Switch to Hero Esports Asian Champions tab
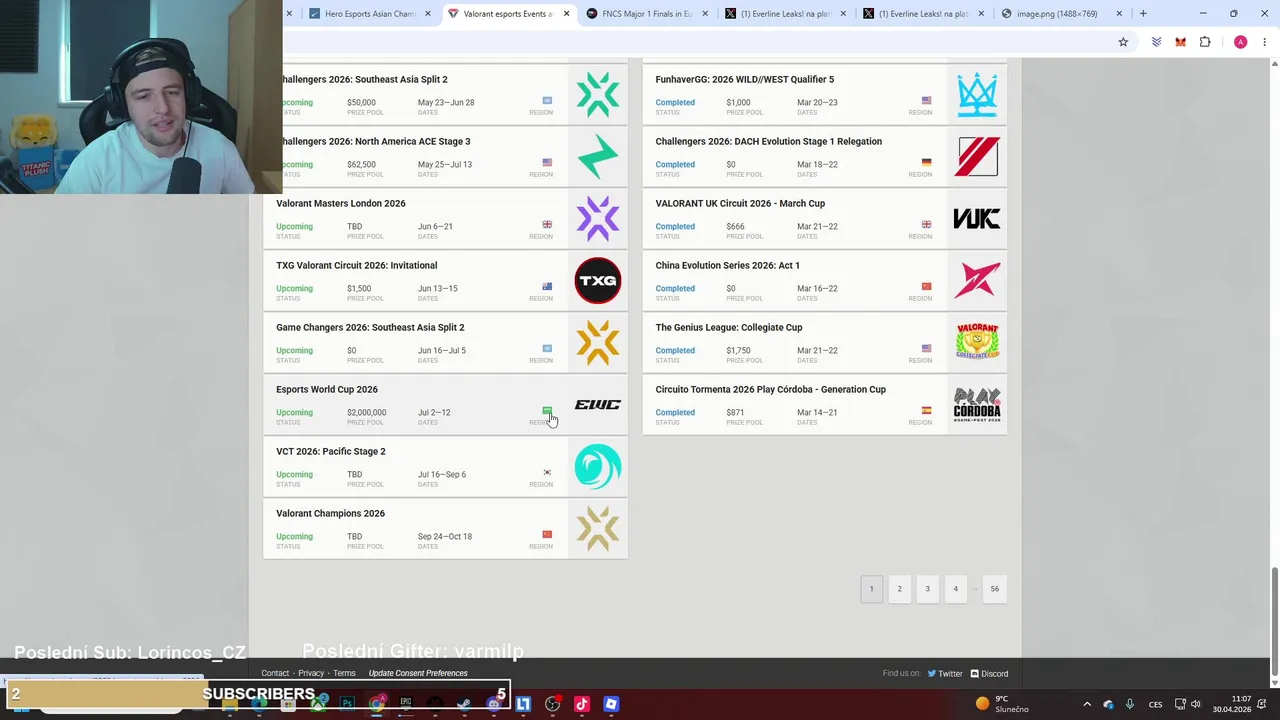 (368, 14)
